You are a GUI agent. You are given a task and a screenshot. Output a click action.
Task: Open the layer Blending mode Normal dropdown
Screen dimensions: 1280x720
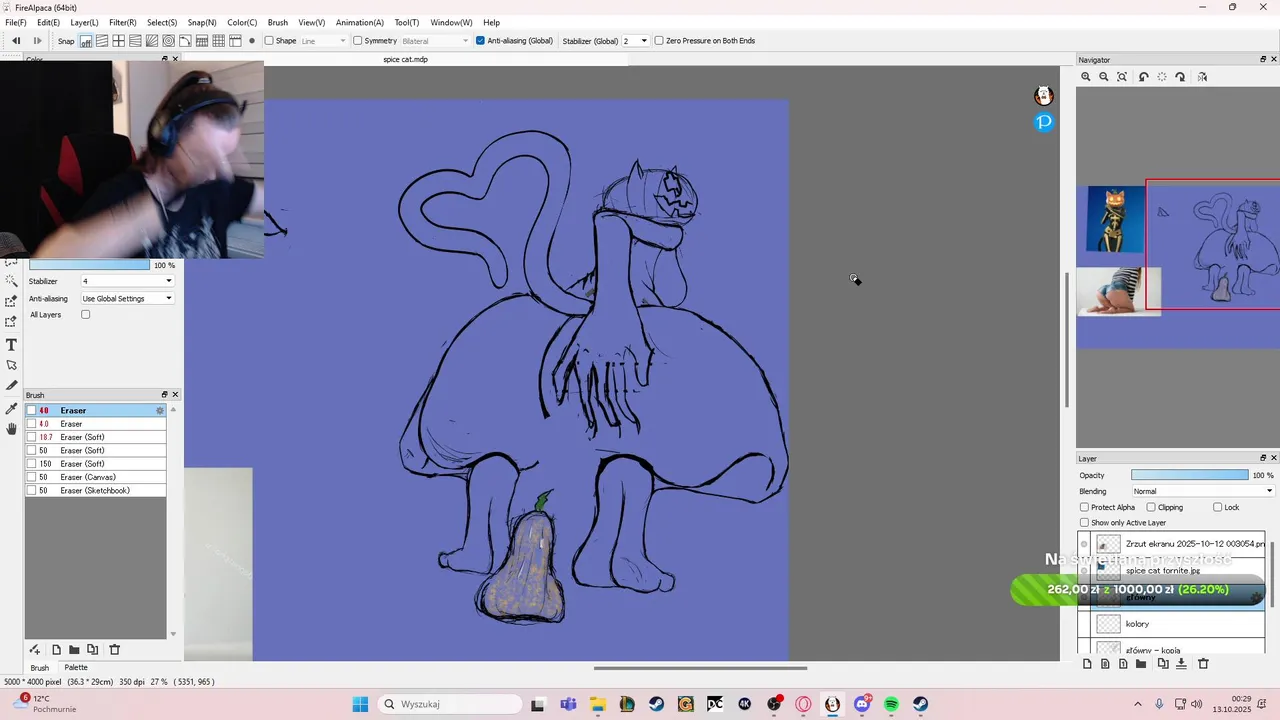tap(1203, 492)
